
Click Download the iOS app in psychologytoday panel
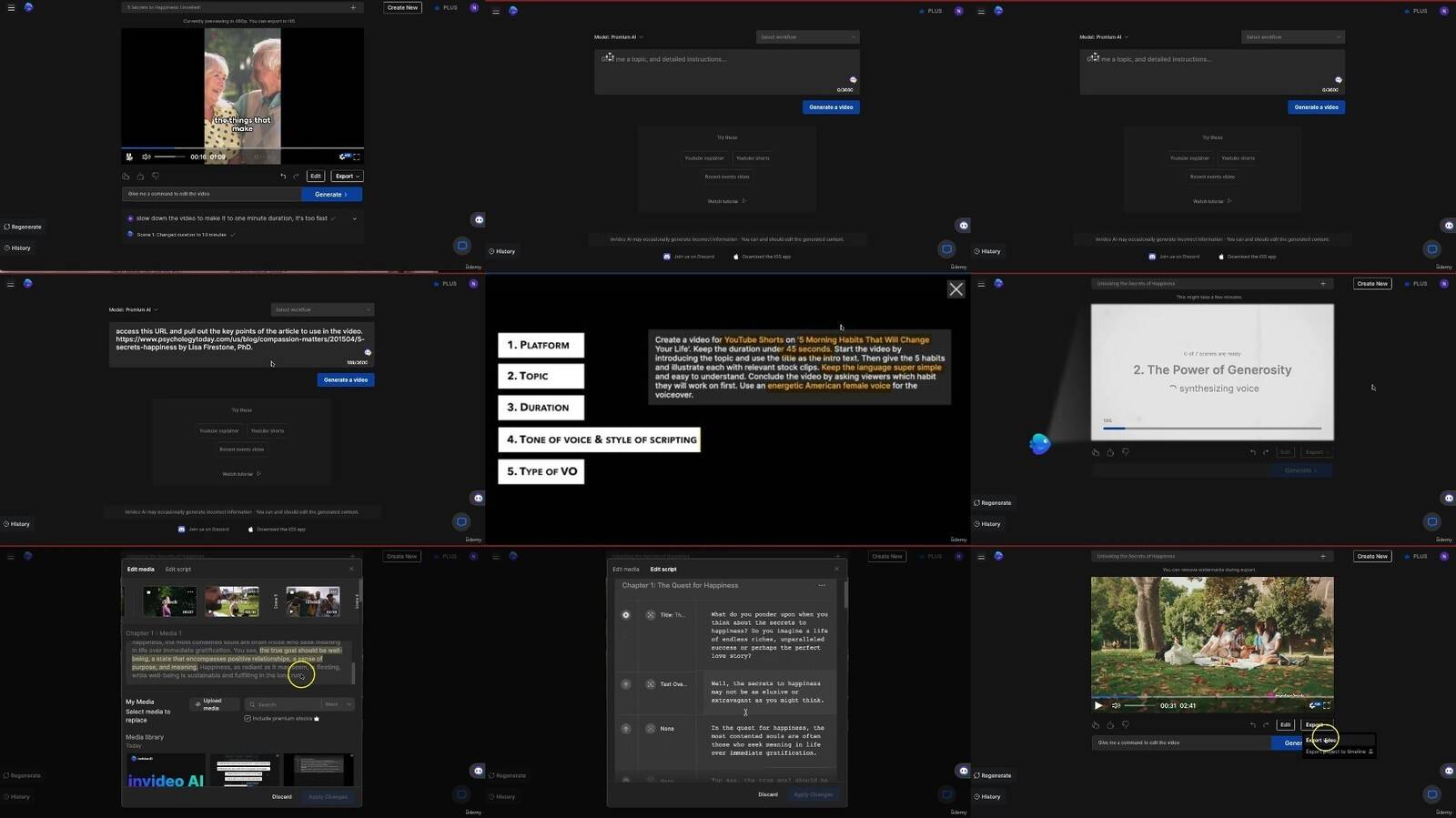pyautogui.click(x=277, y=529)
